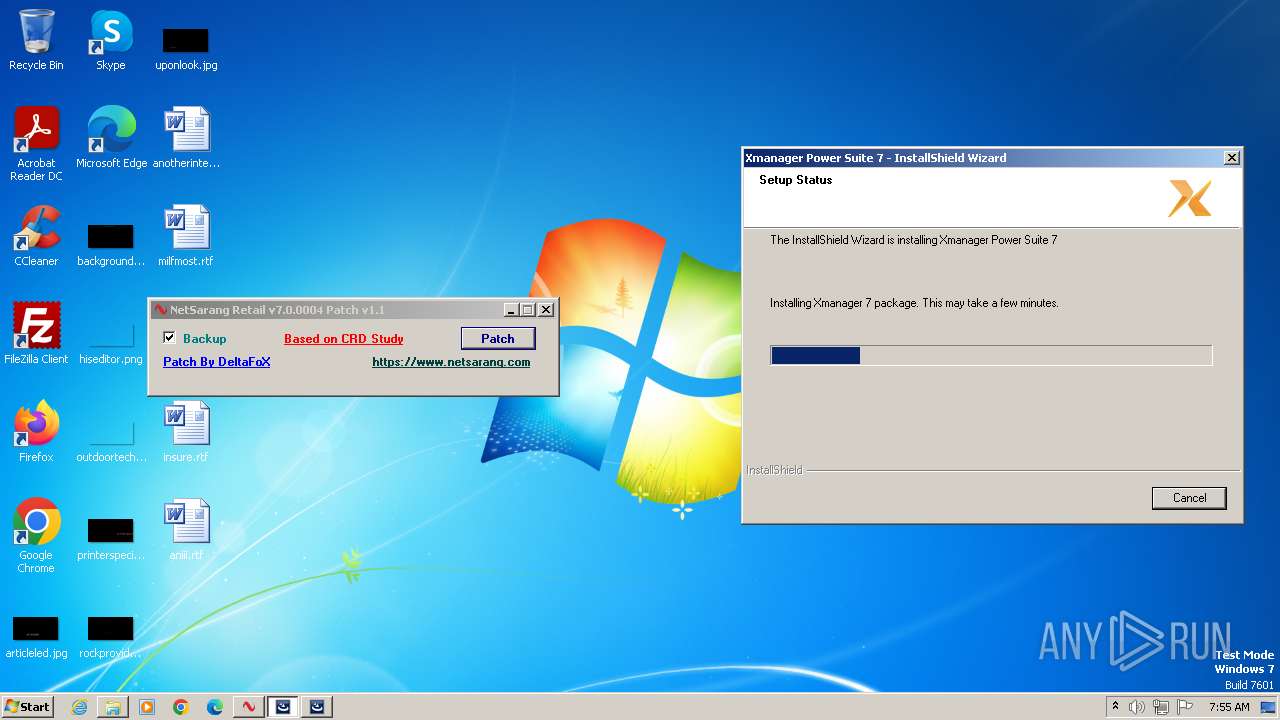
Task: Select the outdoortech... file icon
Action: point(111,440)
